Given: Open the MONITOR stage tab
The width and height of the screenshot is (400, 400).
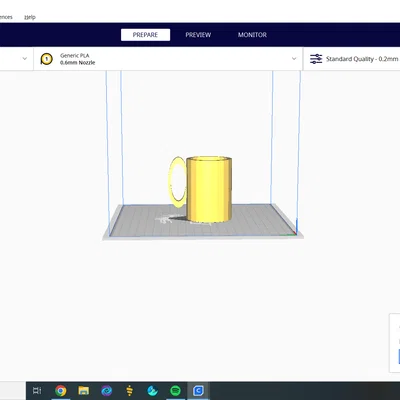Looking at the screenshot, I should coord(252,35).
